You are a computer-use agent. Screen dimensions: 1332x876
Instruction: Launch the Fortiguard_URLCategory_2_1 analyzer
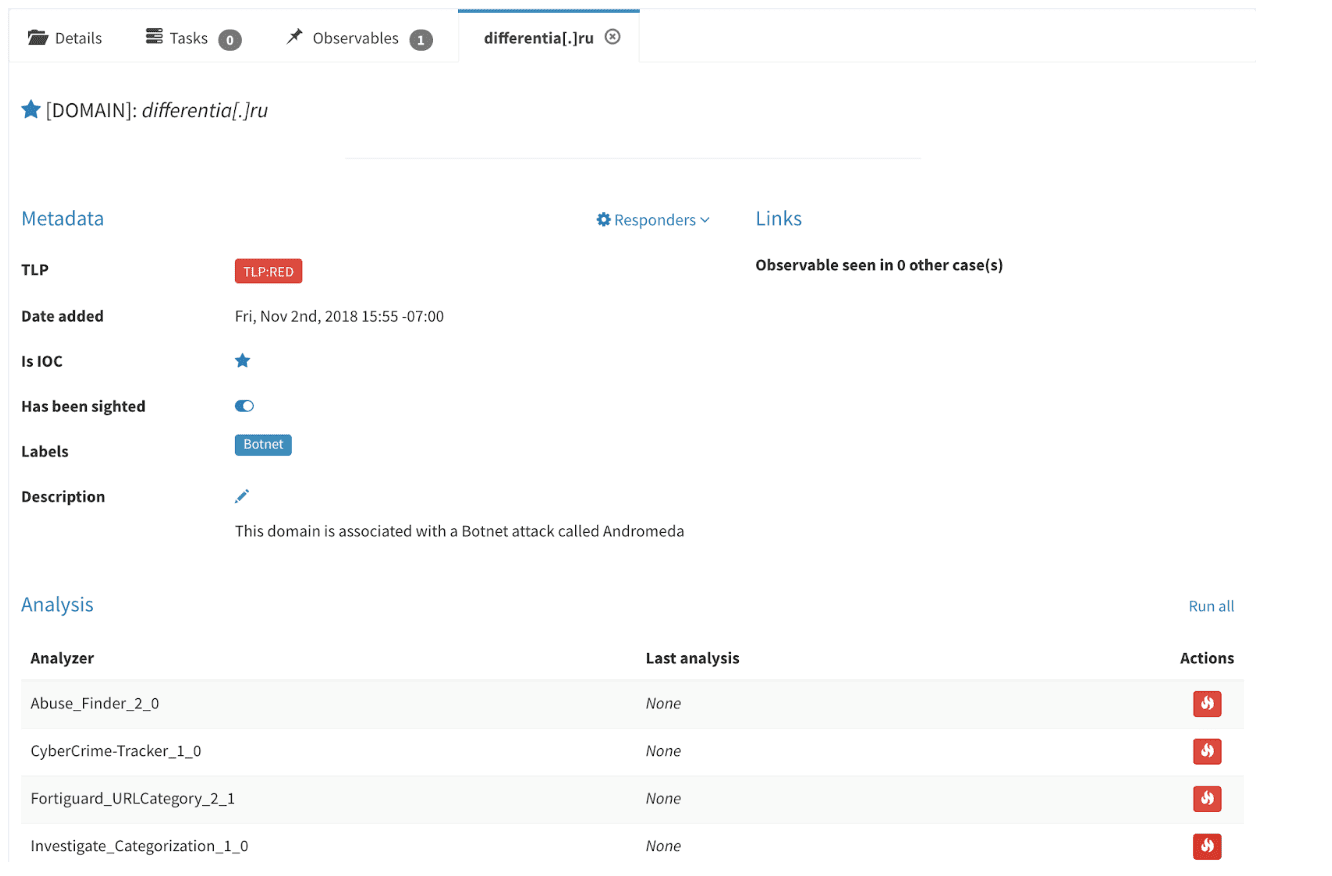click(1207, 798)
